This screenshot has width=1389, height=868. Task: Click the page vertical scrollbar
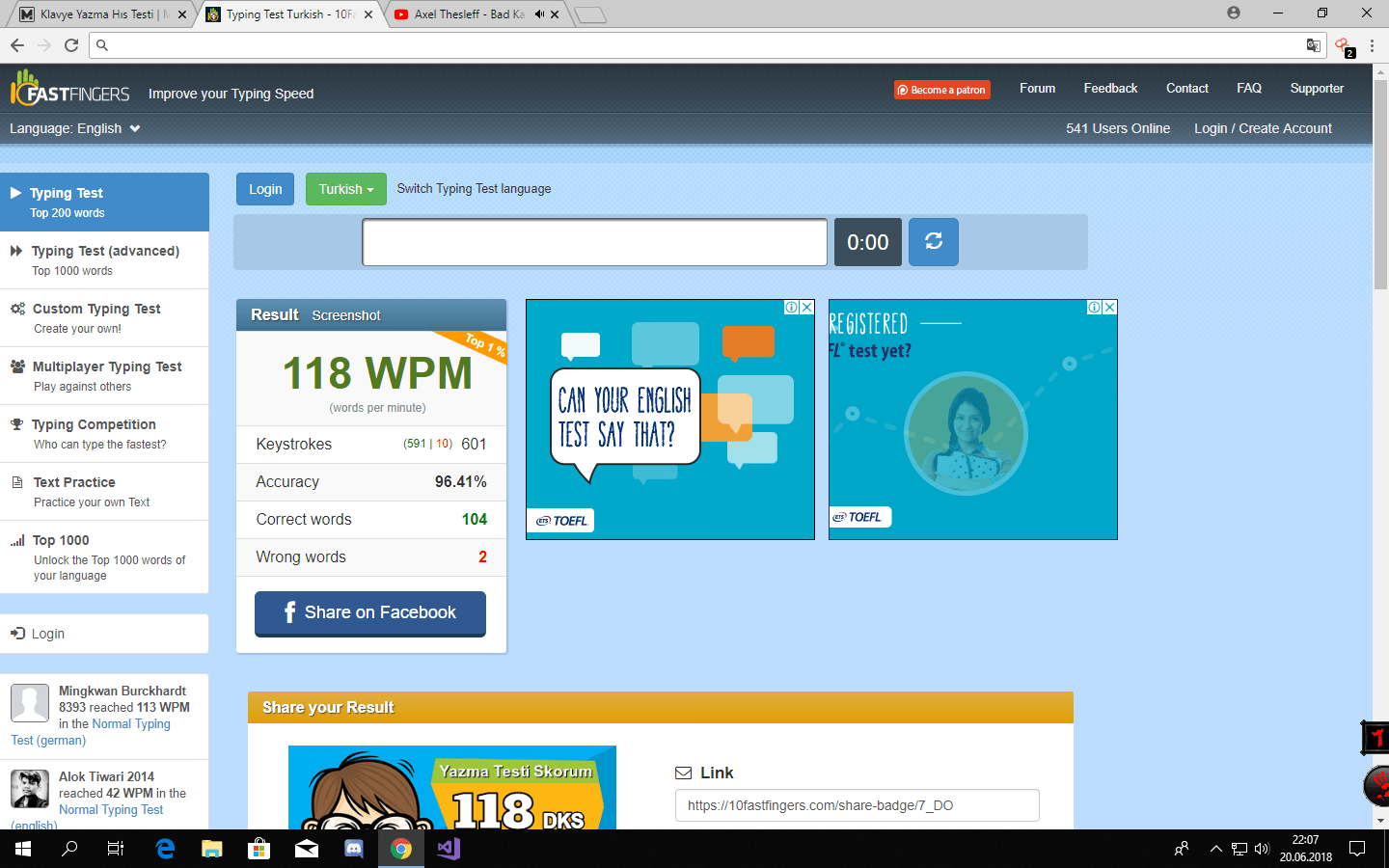click(x=1380, y=183)
